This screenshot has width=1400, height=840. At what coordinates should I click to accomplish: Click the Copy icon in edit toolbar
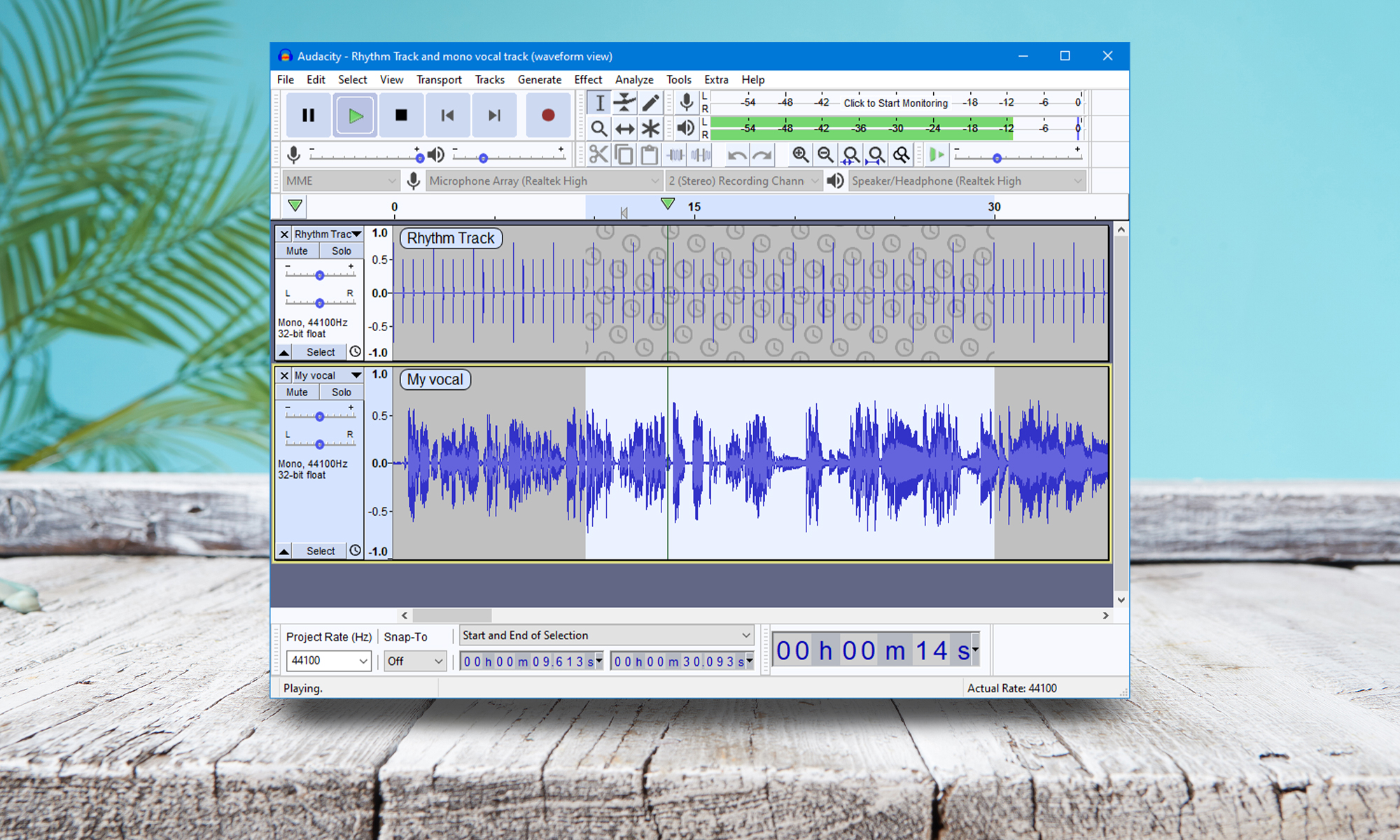624,155
